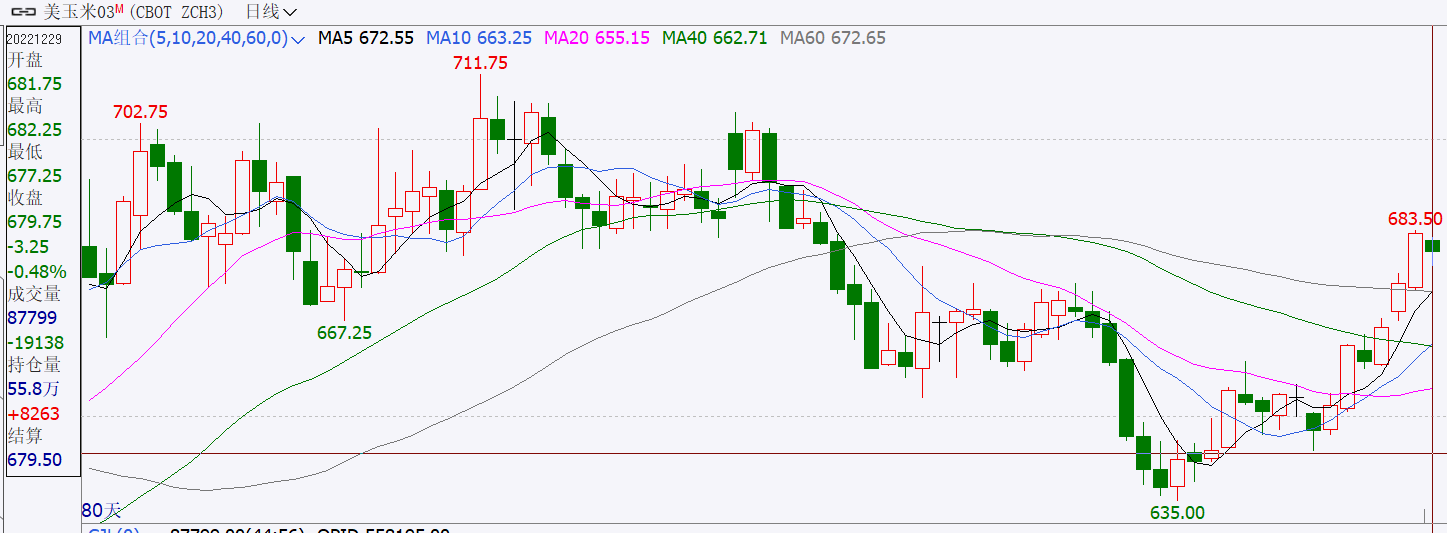Click the 711.75 high price label

tap(480, 63)
